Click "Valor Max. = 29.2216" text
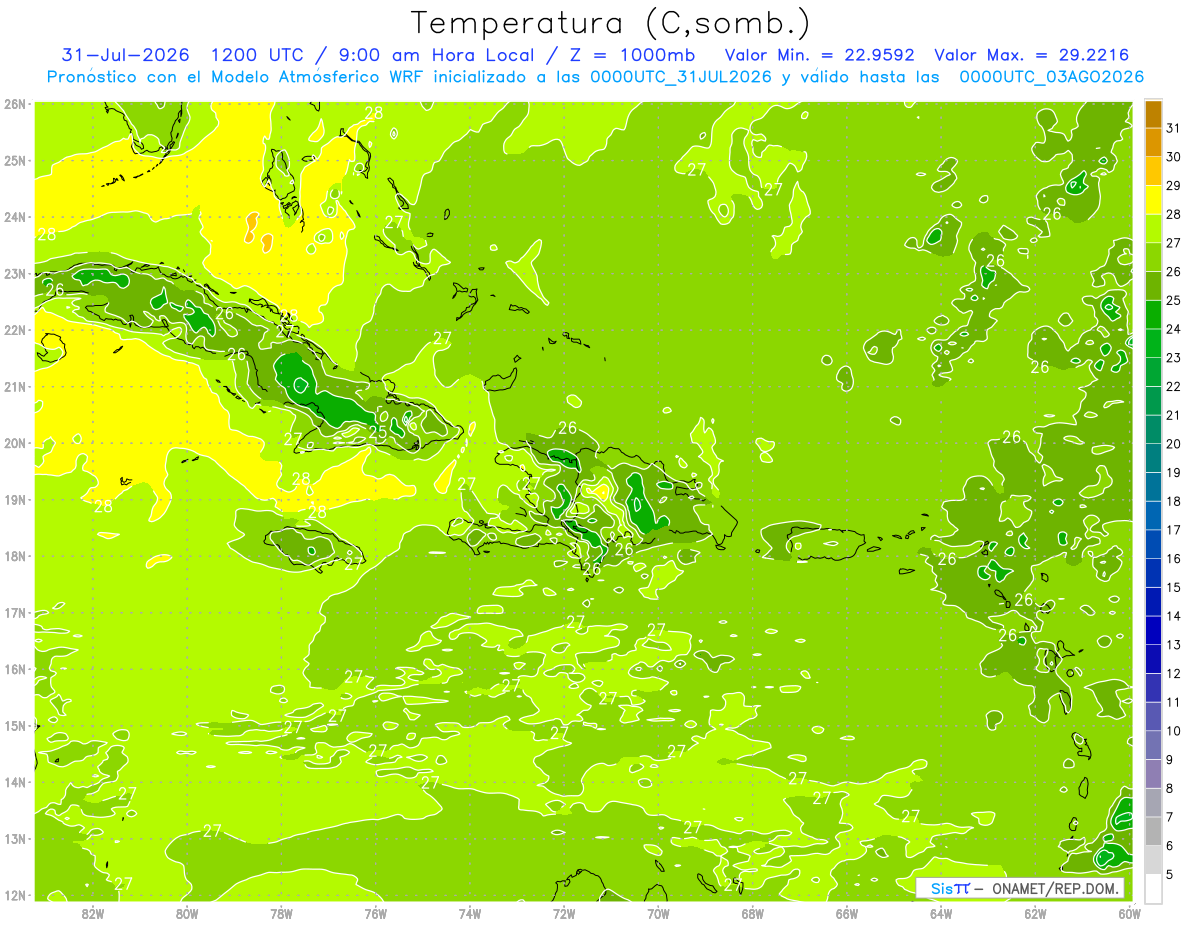The width and height of the screenshot is (1200, 927). (1032, 54)
